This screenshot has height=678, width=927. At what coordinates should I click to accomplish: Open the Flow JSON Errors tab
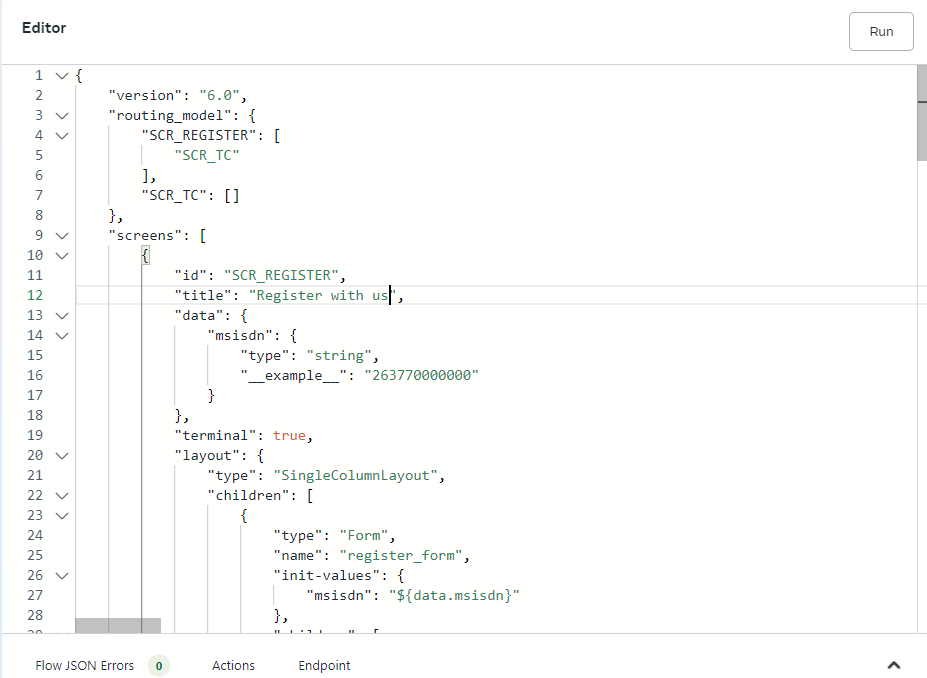[85, 666]
